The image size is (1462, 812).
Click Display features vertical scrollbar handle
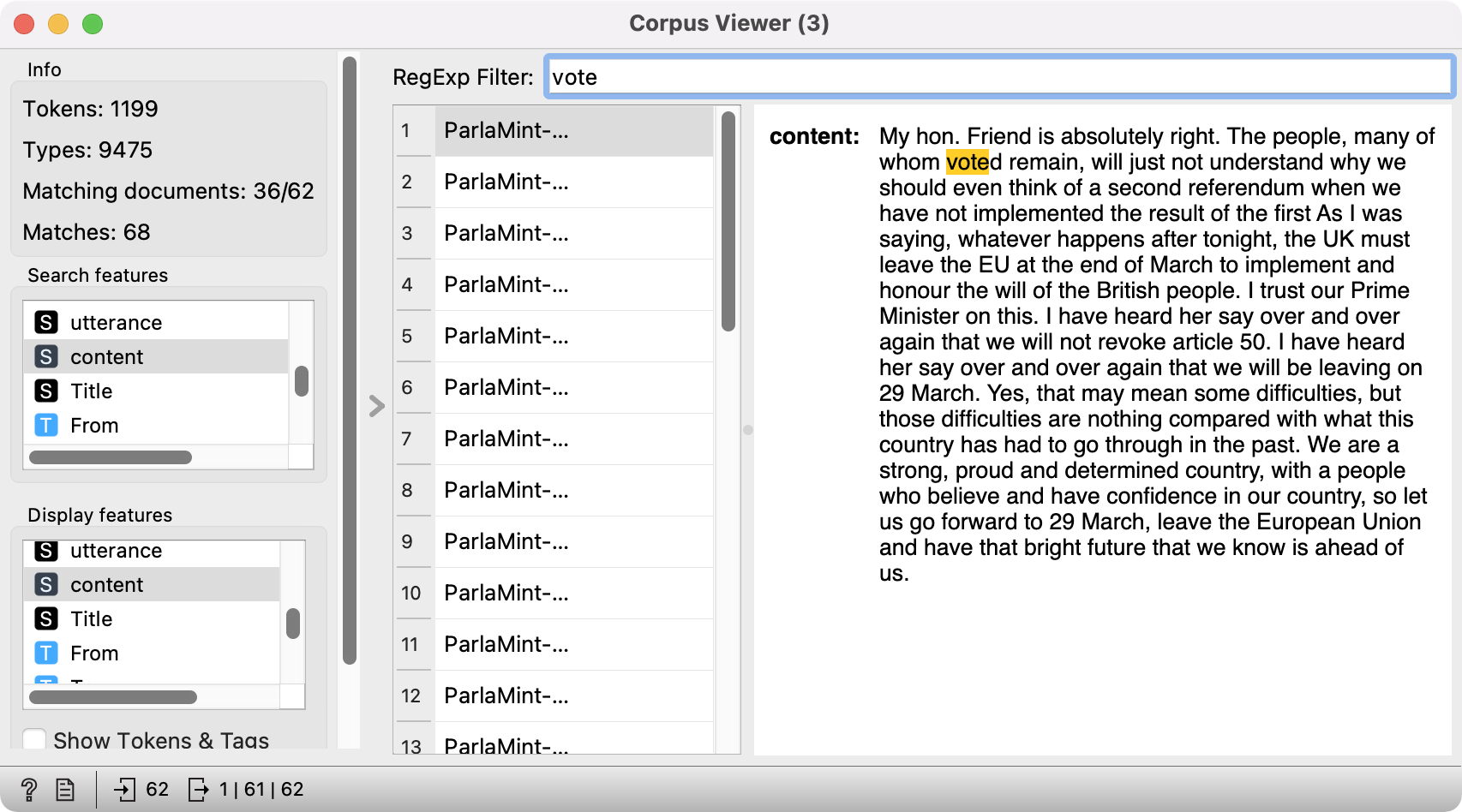pos(293,624)
